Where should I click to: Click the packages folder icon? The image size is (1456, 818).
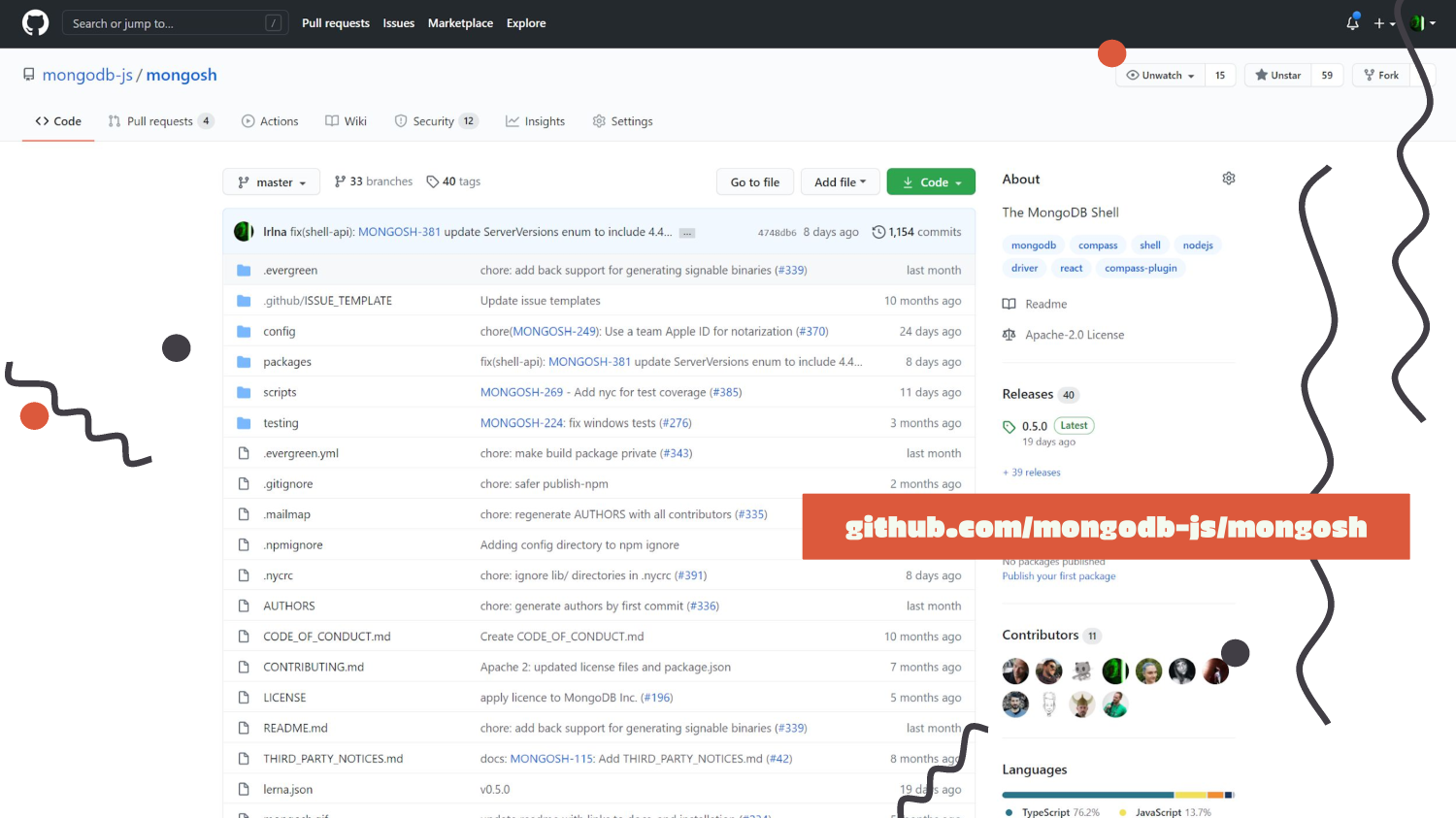244,362
